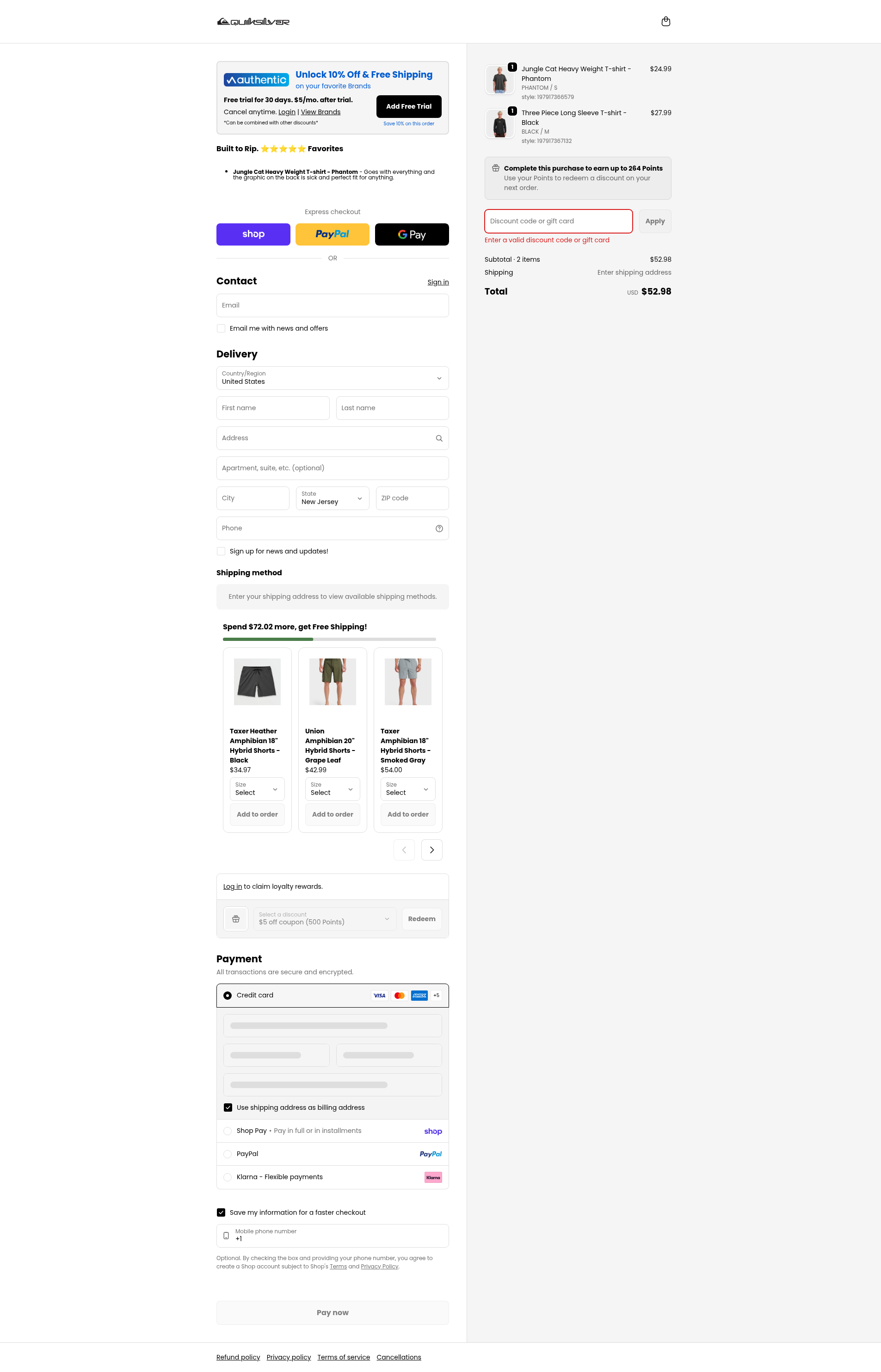Enable Email me with news and offers
881x1372 pixels.
221,328
